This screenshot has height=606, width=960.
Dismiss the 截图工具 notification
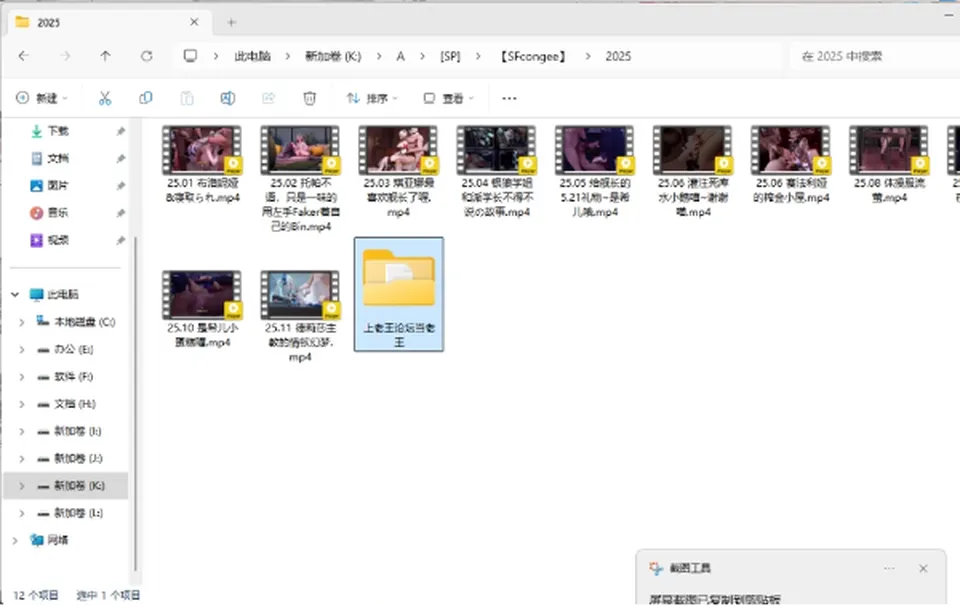click(x=923, y=568)
